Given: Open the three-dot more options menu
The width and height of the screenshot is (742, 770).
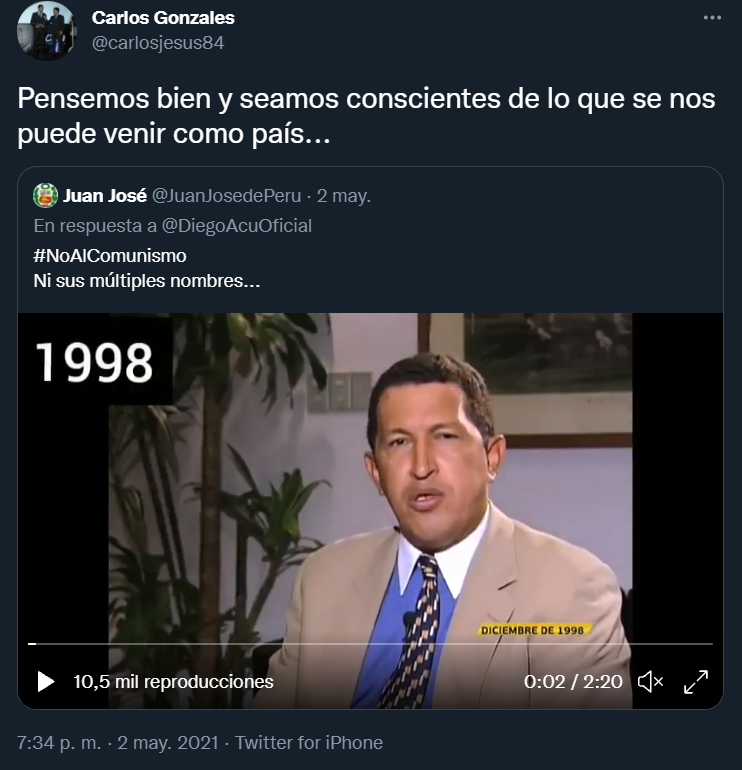Looking at the screenshot, I should click(712, 18).
